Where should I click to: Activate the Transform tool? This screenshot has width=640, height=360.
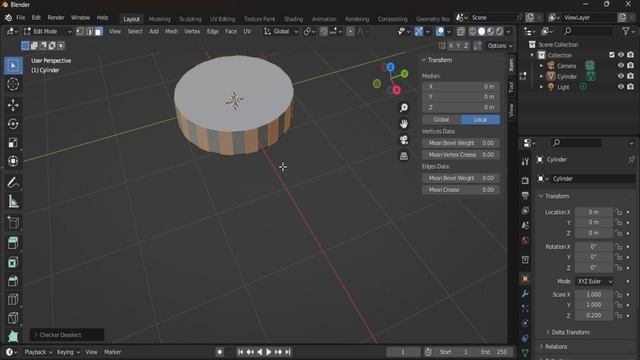click(13, 161)
